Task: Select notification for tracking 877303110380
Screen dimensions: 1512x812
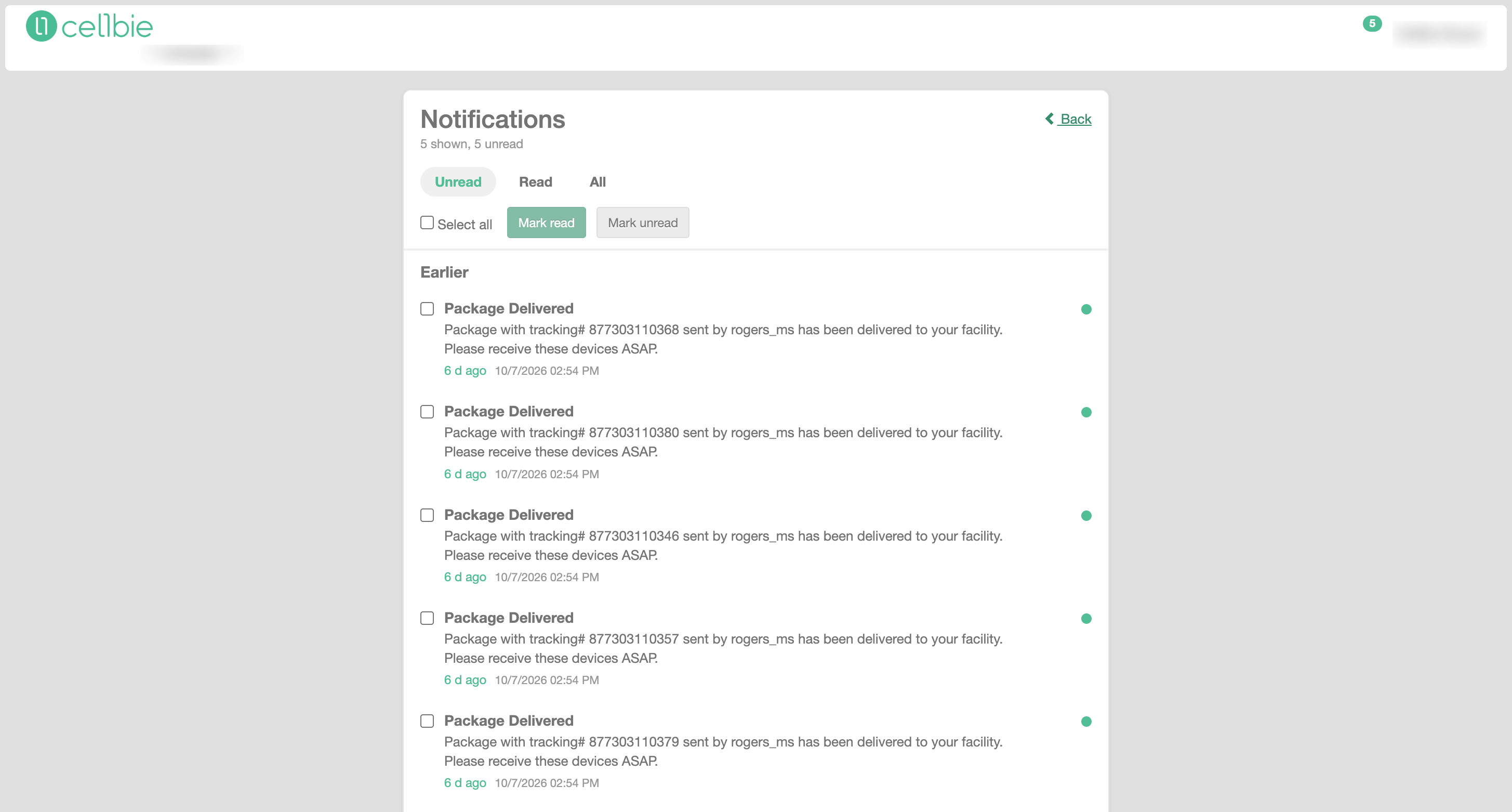Action: tap(427, 412)
